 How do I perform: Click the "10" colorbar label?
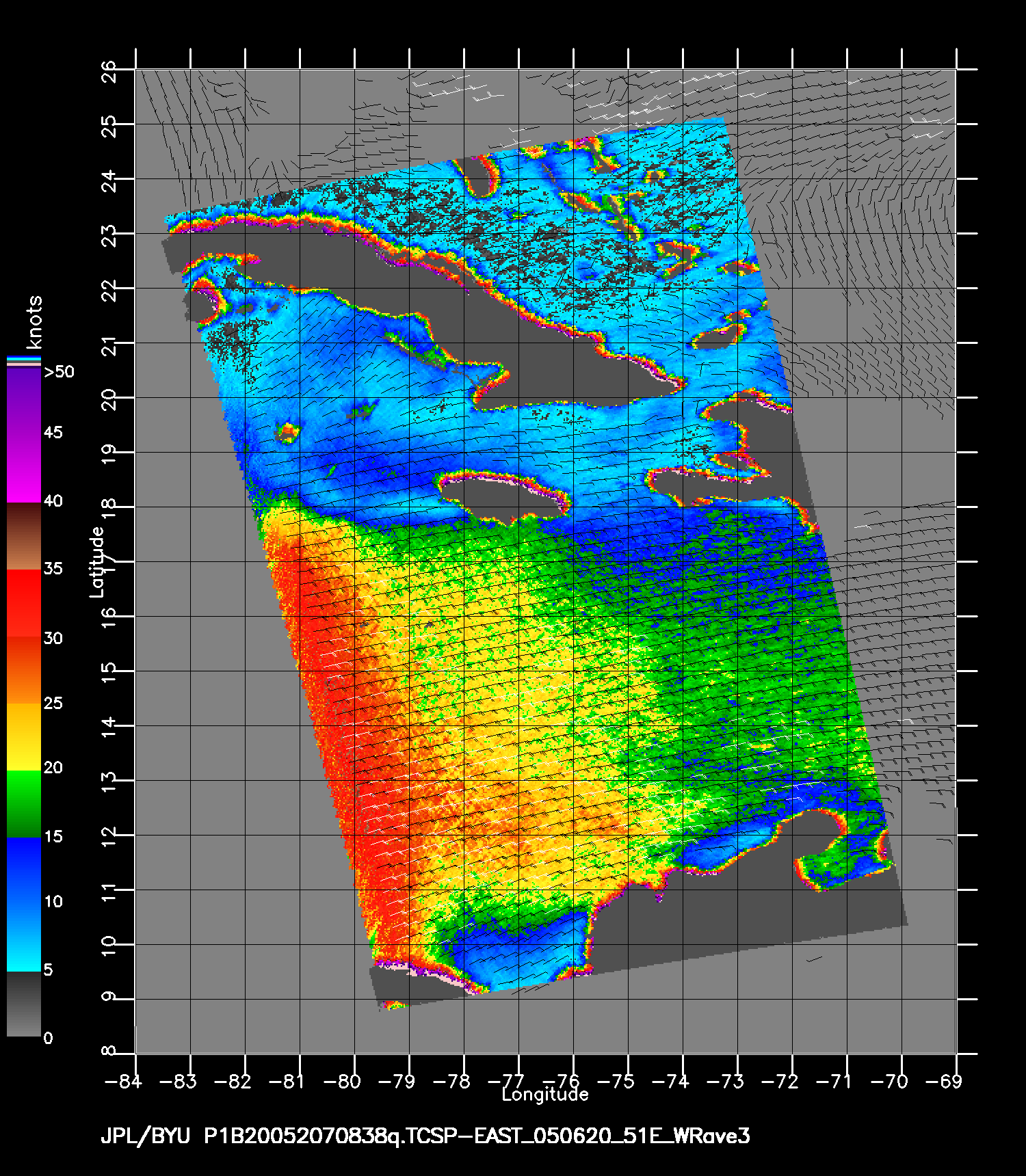click(53, 901)
